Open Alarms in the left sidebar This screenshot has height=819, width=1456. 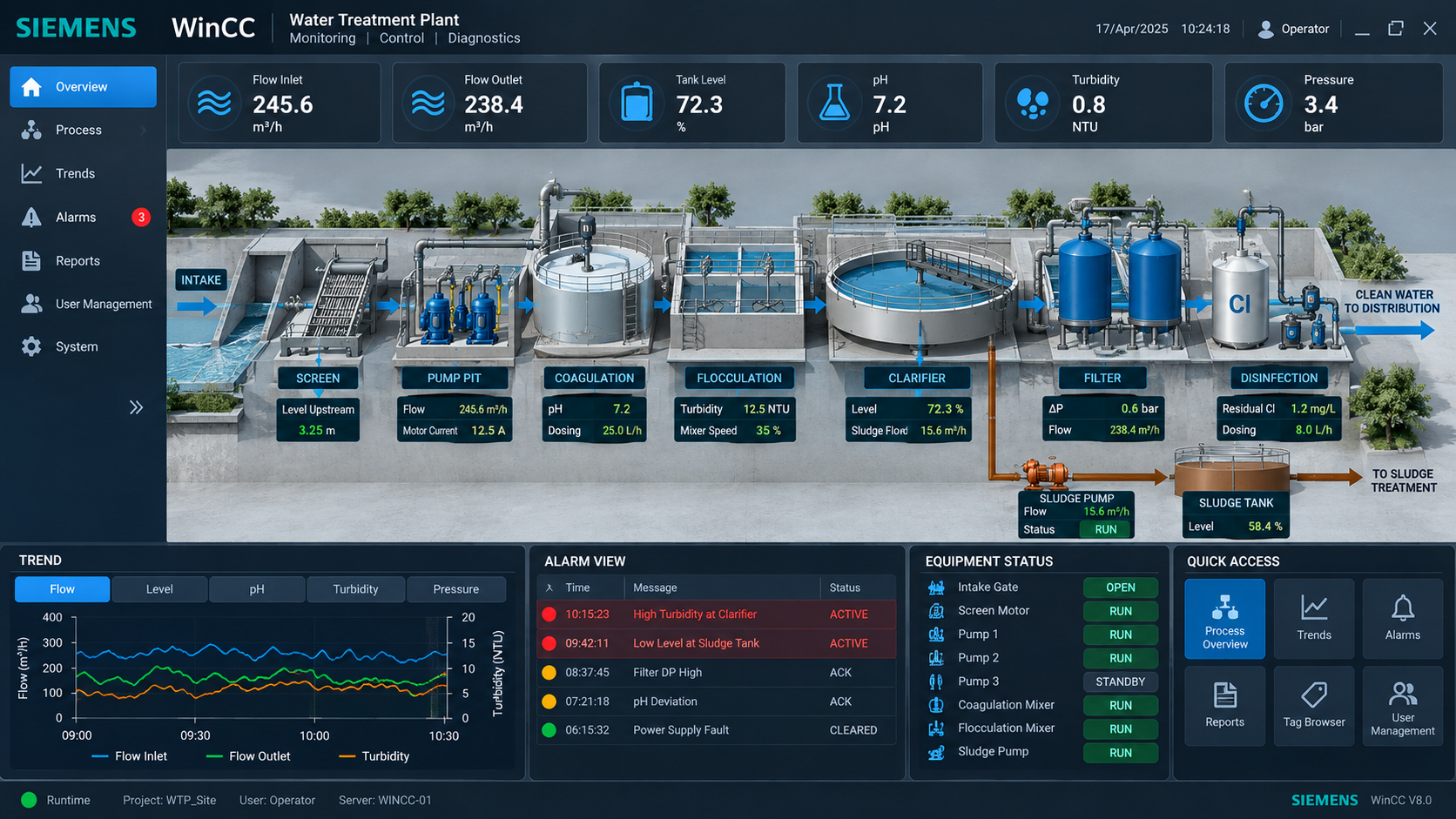click(x=83, y=217)
